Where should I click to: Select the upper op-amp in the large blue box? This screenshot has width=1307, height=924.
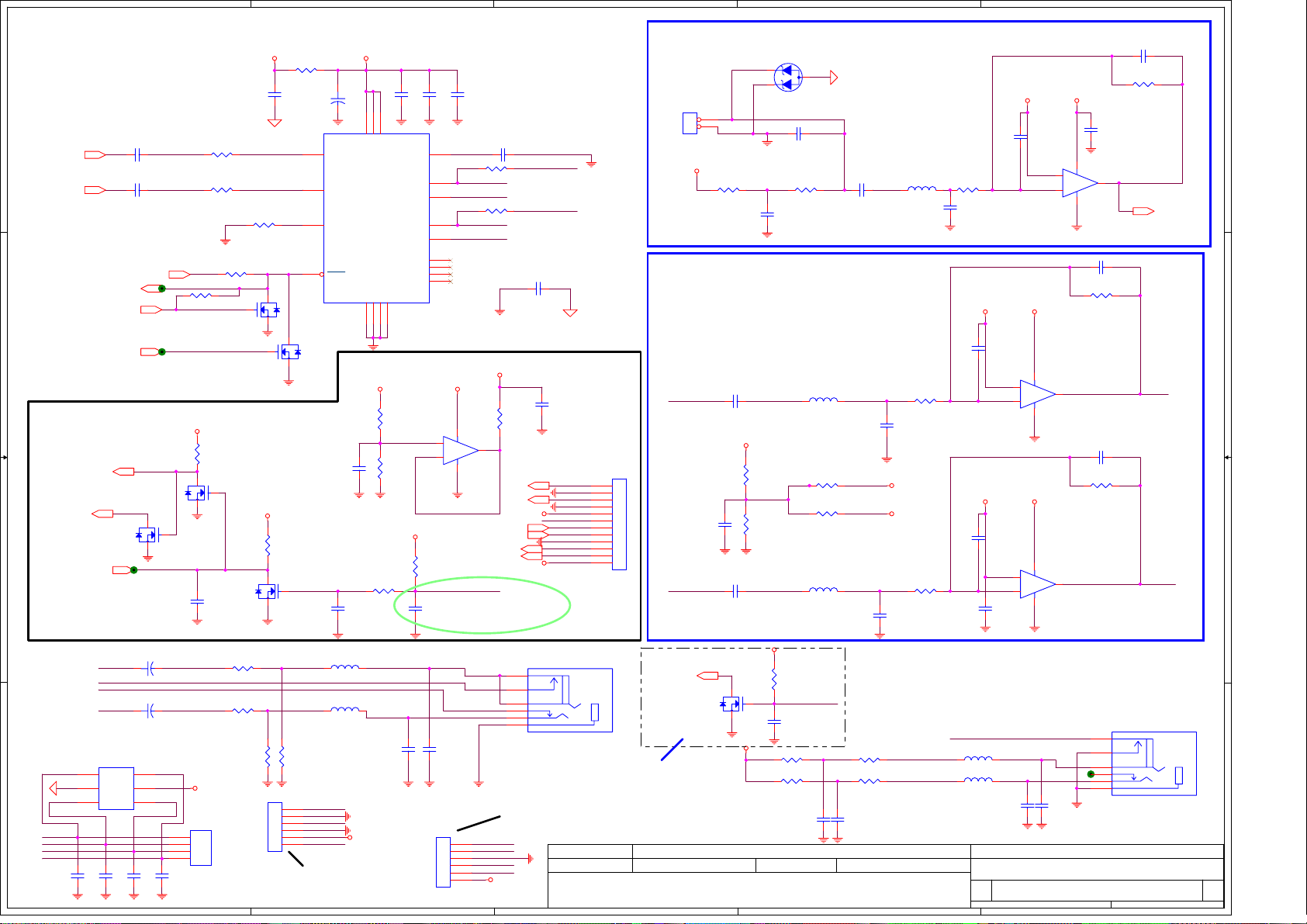[x=1038, y=394]
